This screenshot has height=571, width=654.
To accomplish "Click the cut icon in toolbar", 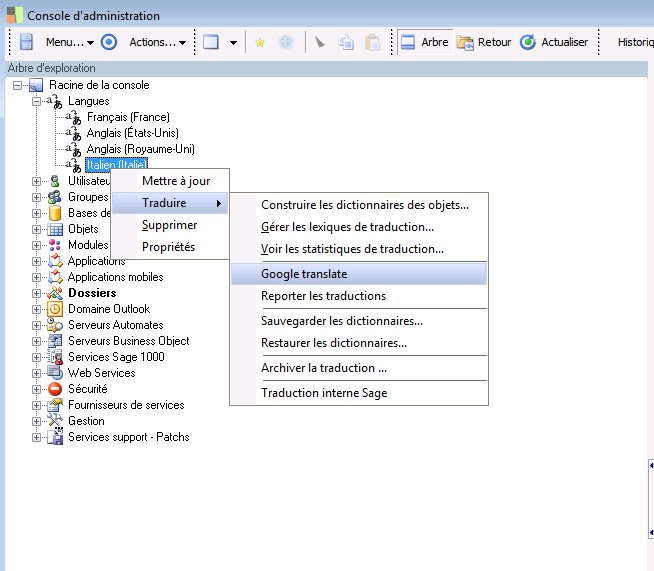I will click(320, 42).
